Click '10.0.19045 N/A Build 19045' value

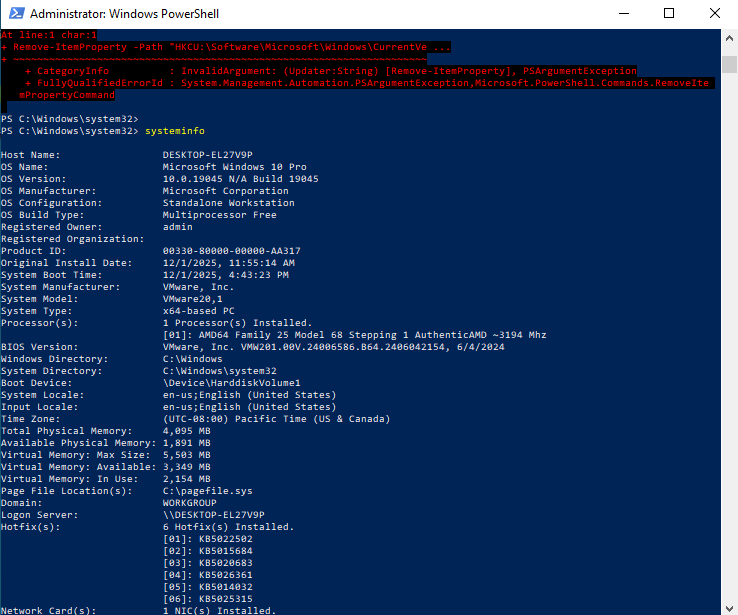(x=241, y=179)
